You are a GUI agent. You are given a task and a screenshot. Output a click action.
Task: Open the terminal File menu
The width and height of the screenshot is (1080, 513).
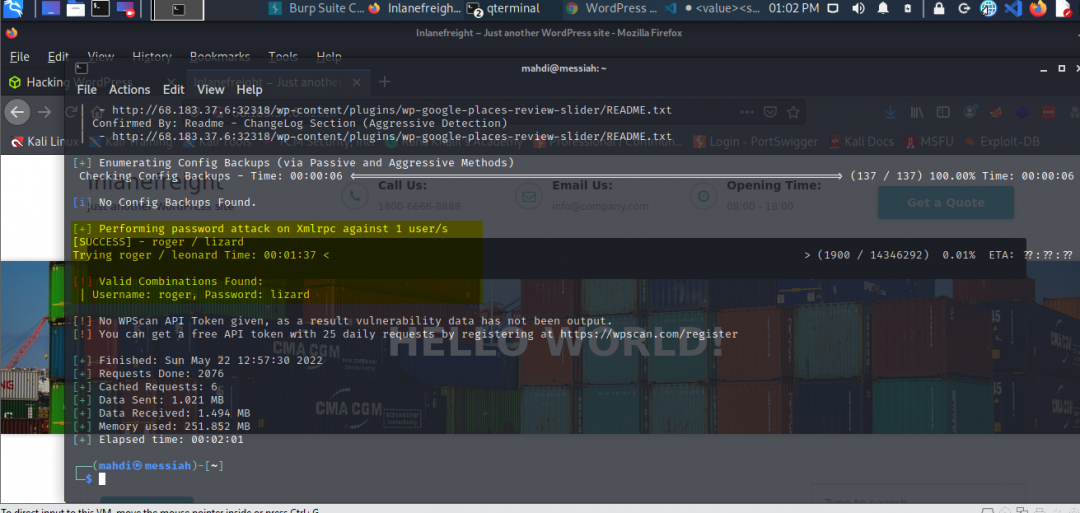[87, 90]
